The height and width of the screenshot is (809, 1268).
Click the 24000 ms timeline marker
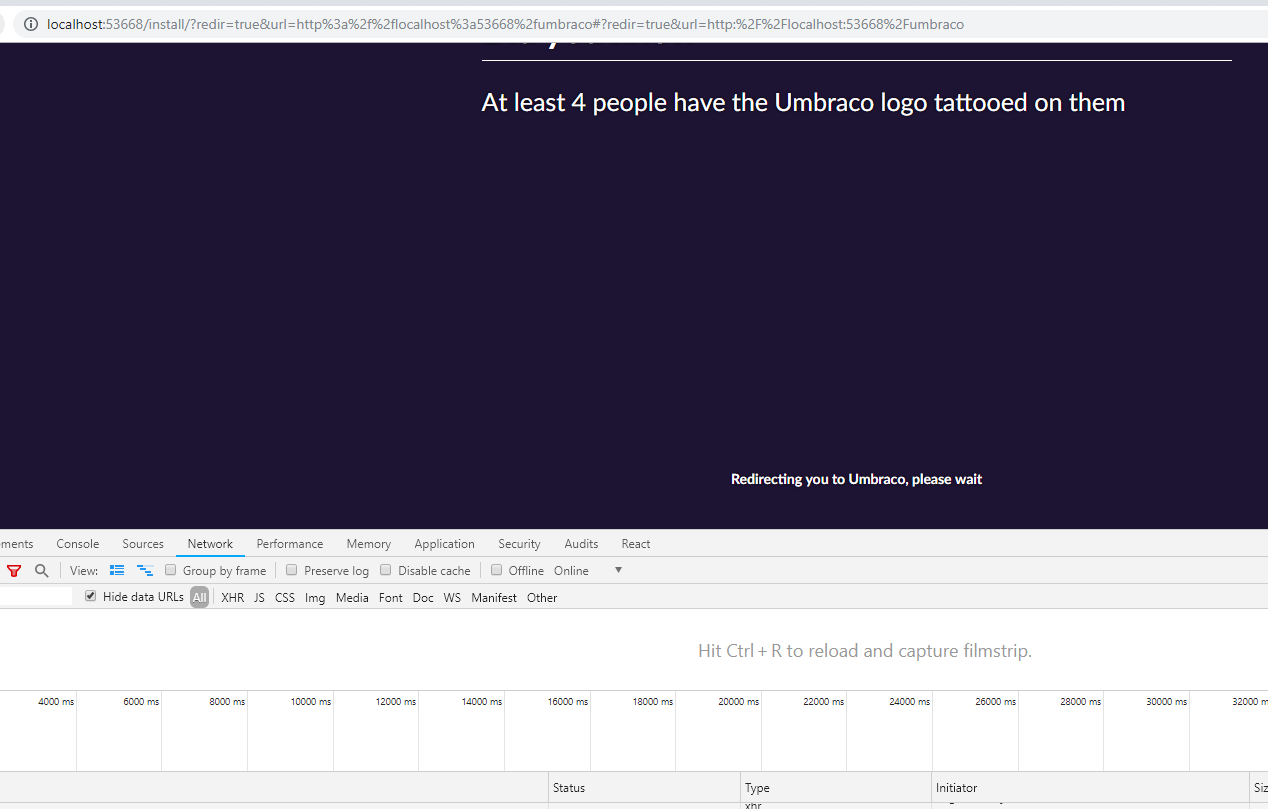tap(909, 702)
